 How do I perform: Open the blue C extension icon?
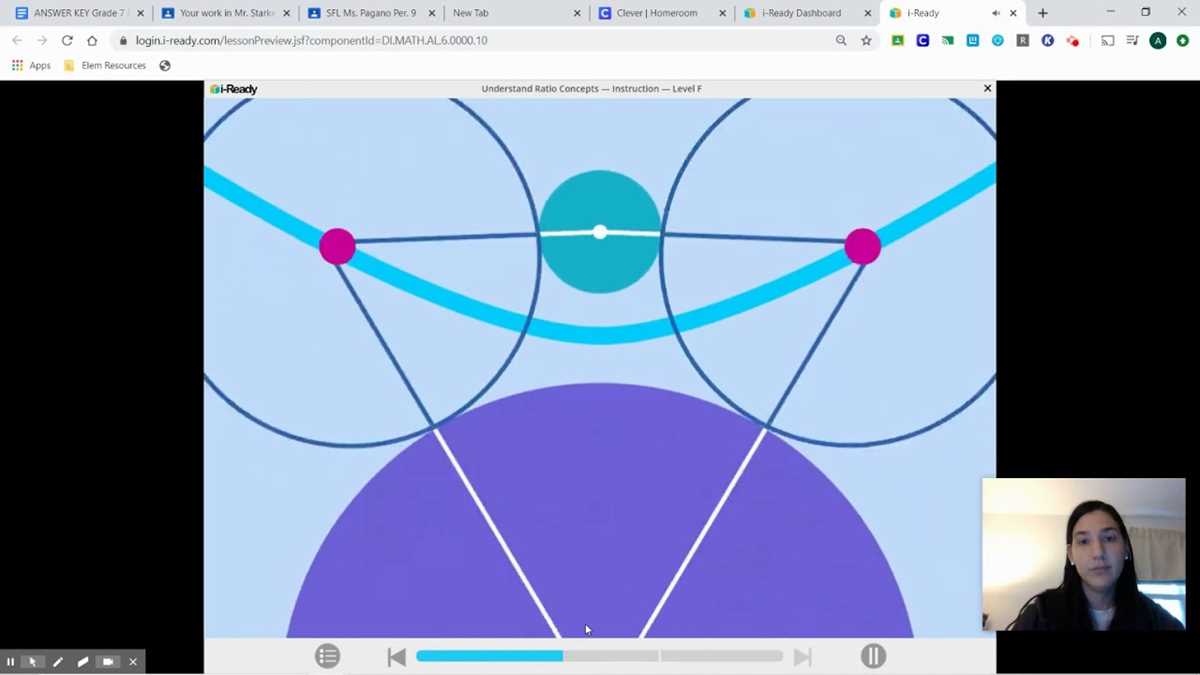922,40
